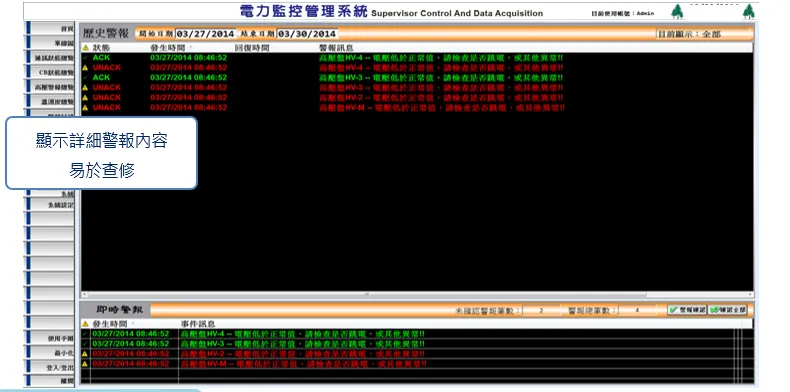
Task: Open the 單線圖 sidebar menu item
Action: coord(50,44)
